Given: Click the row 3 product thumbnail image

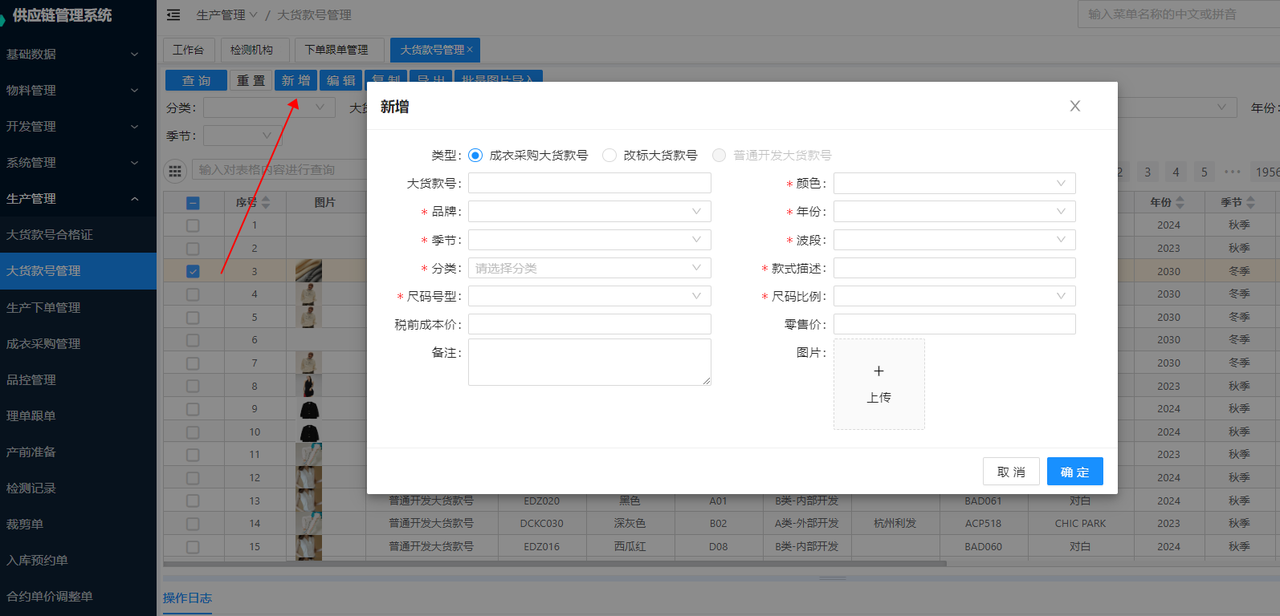Looking at the screenshot, I should [x=309, y=271].
